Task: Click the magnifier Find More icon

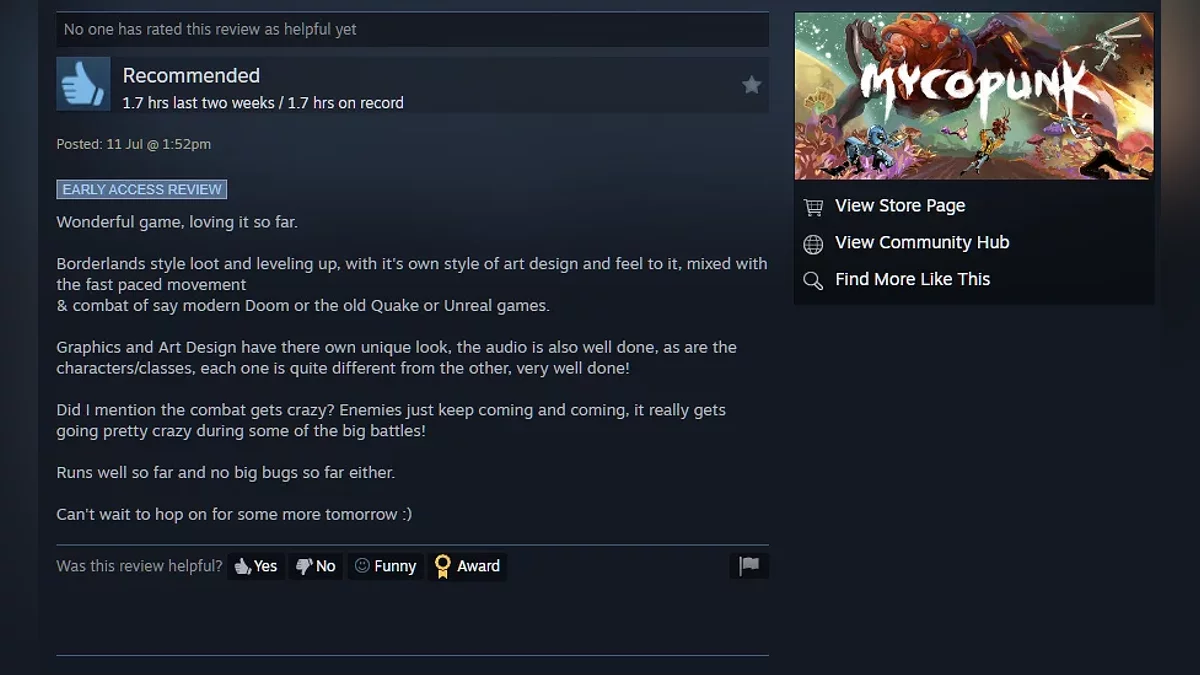Action: tap(813, 281)
